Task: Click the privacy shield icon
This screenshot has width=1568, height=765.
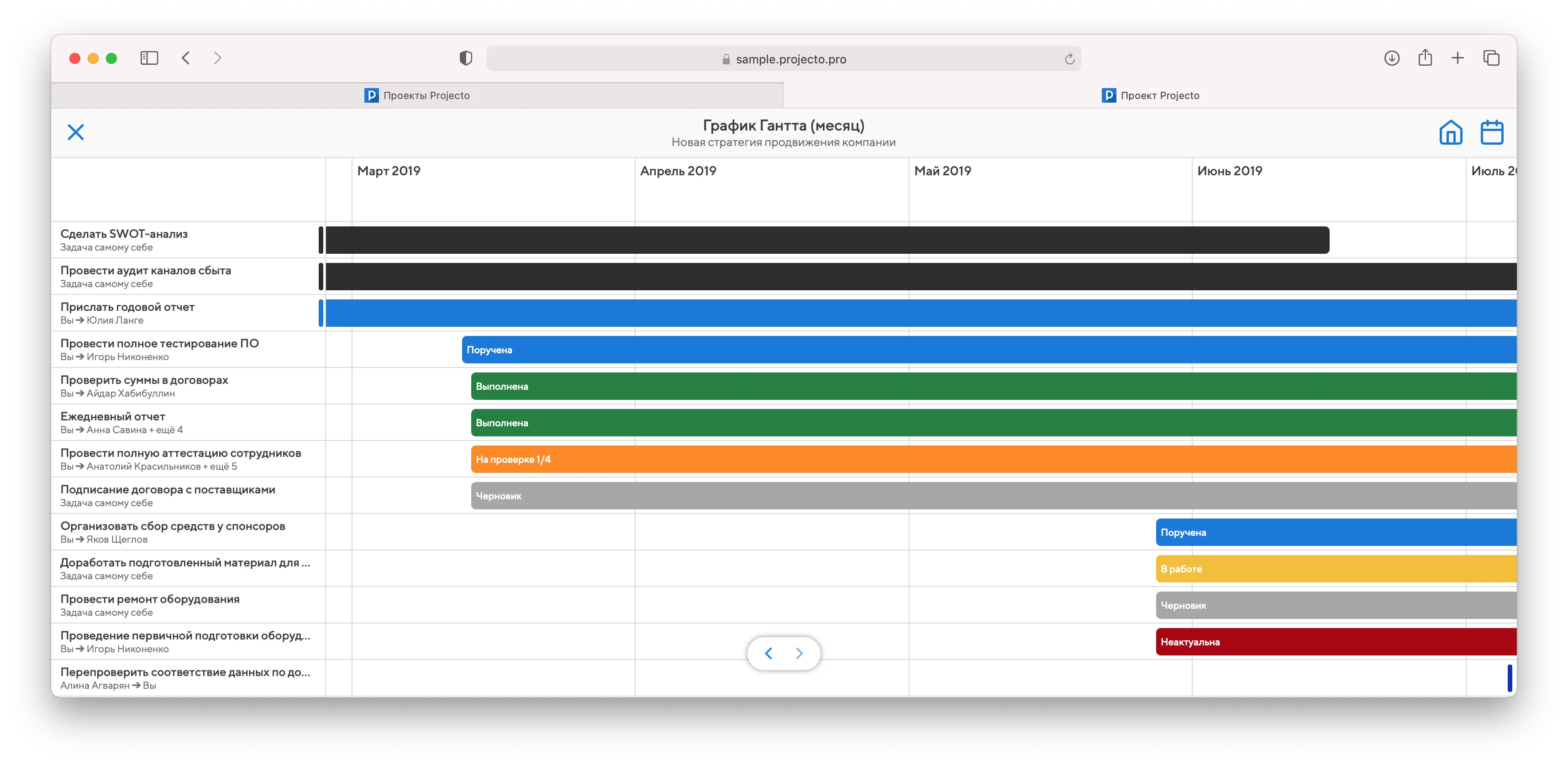Action: coord(466,58)
